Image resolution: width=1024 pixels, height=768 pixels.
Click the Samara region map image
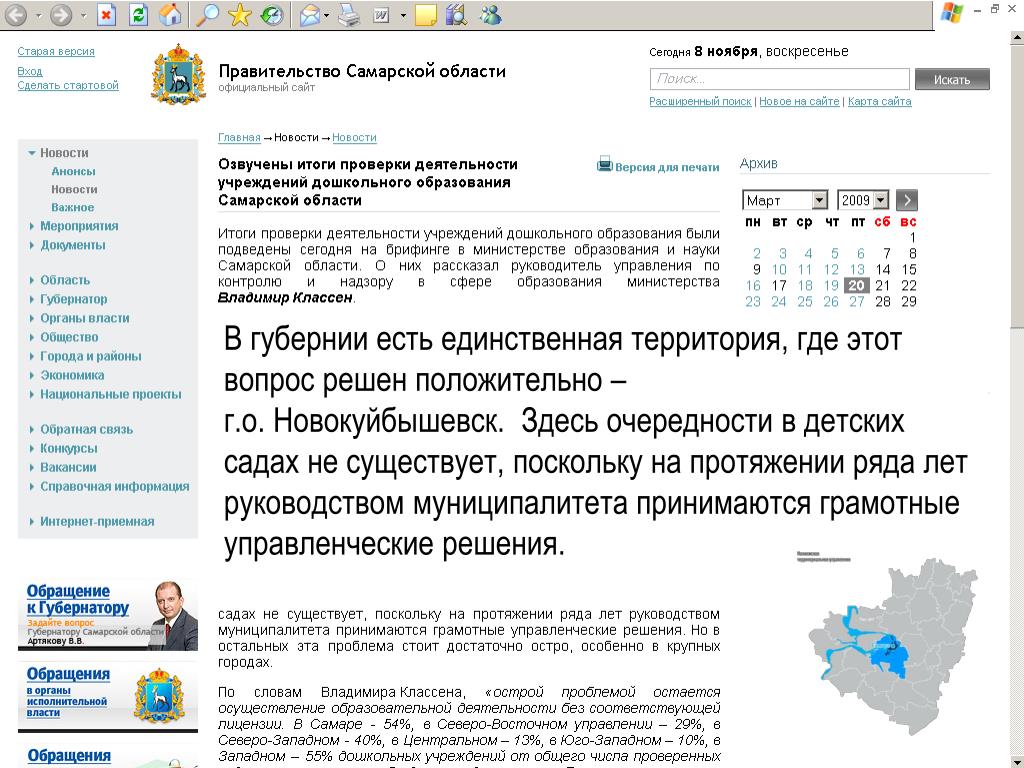coord(893,645)
